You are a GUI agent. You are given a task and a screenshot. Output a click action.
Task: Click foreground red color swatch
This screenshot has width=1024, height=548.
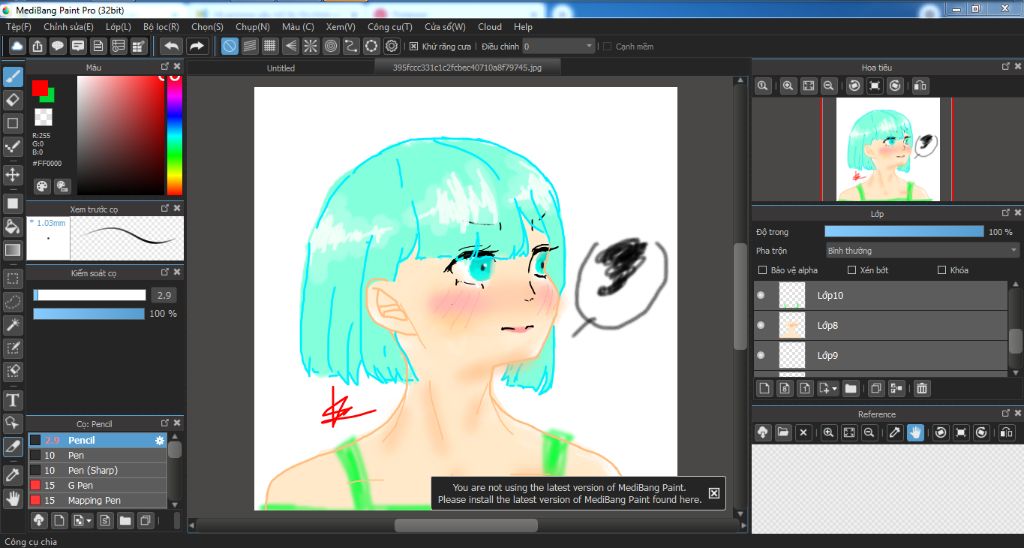point(40,88)
